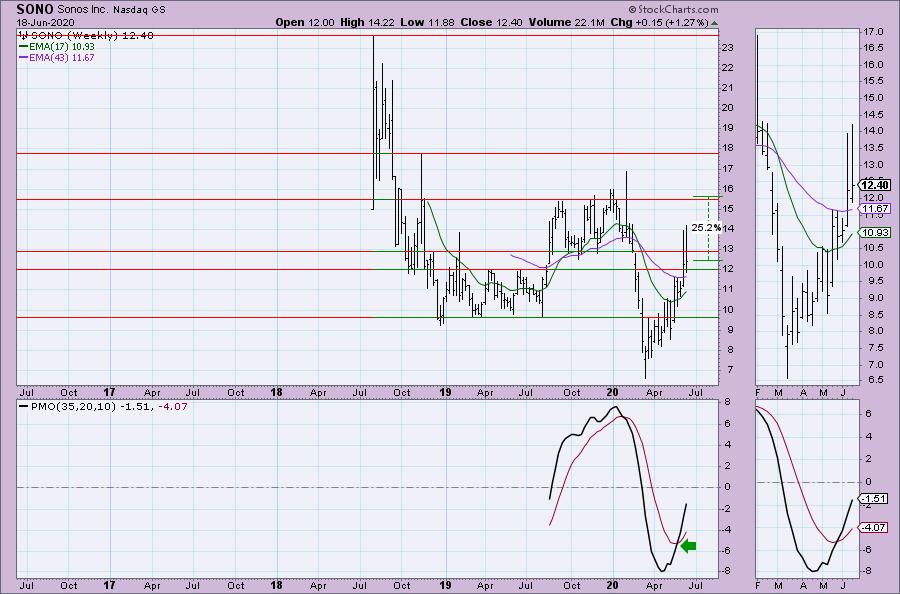Click the 6.5 label on zoomed chart axis
Viewport: 900px width, 594px height.
click(x=874, y=381)
